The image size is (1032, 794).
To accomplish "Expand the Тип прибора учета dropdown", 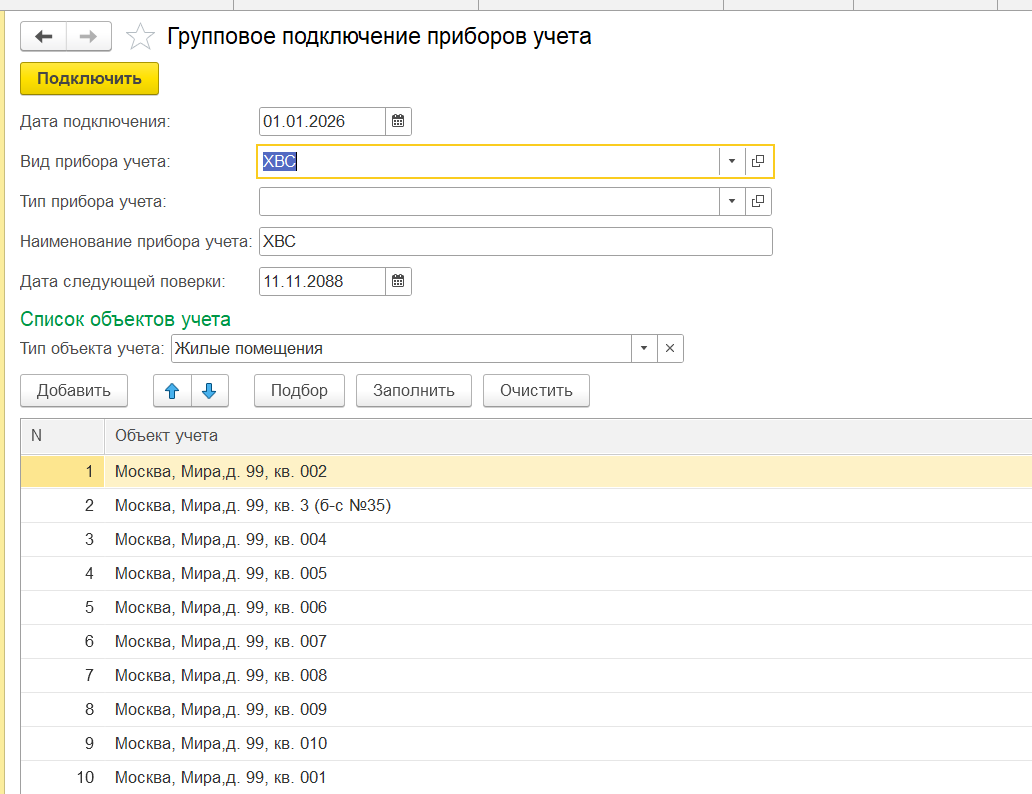I will (731, 202).
